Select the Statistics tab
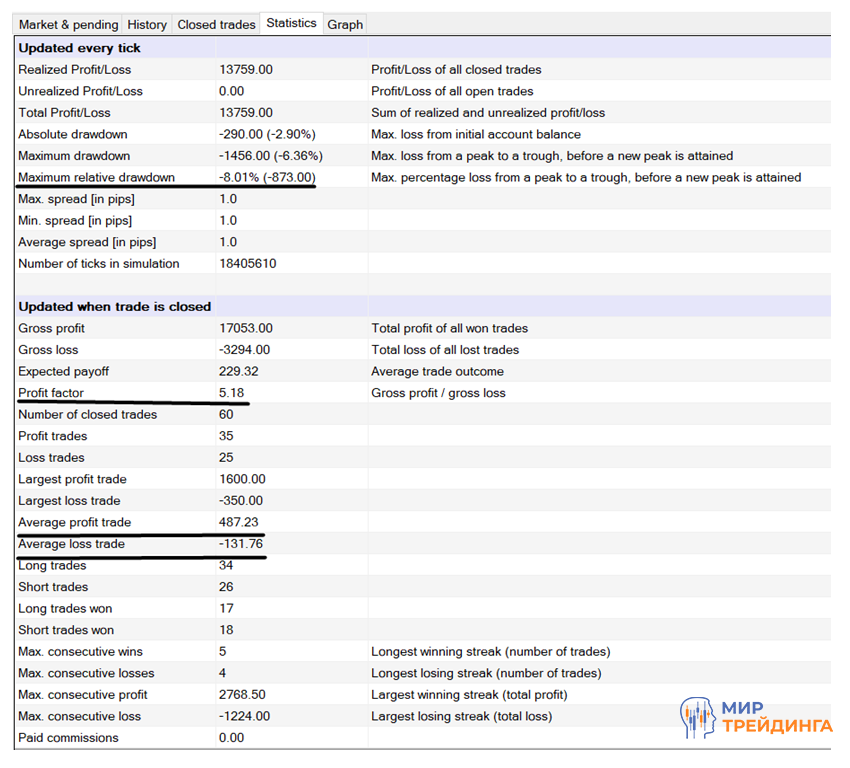This screenshot has height=768, width=850. [x=291, y=23]
